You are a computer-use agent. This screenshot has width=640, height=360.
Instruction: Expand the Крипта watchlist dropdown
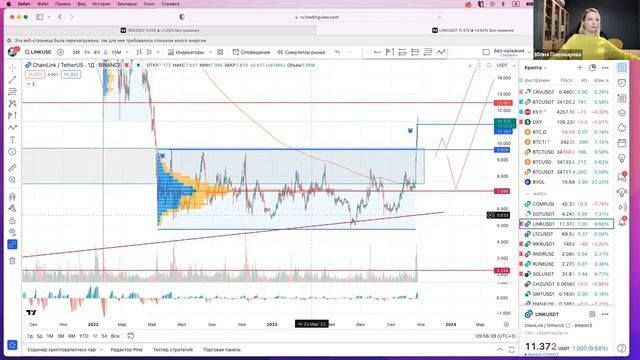pos(536,68)
